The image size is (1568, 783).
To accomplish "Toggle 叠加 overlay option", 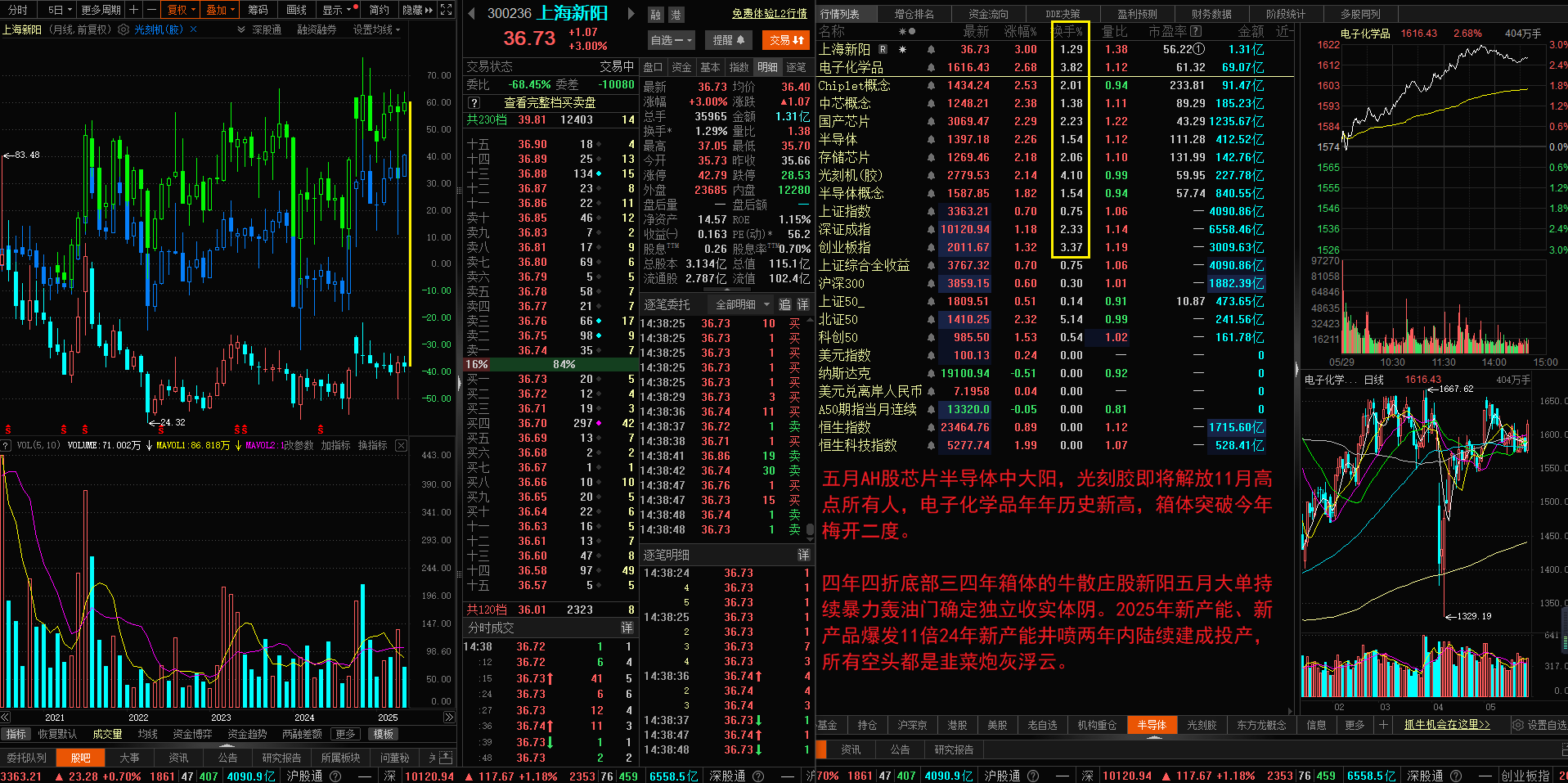I will (221, 10).
